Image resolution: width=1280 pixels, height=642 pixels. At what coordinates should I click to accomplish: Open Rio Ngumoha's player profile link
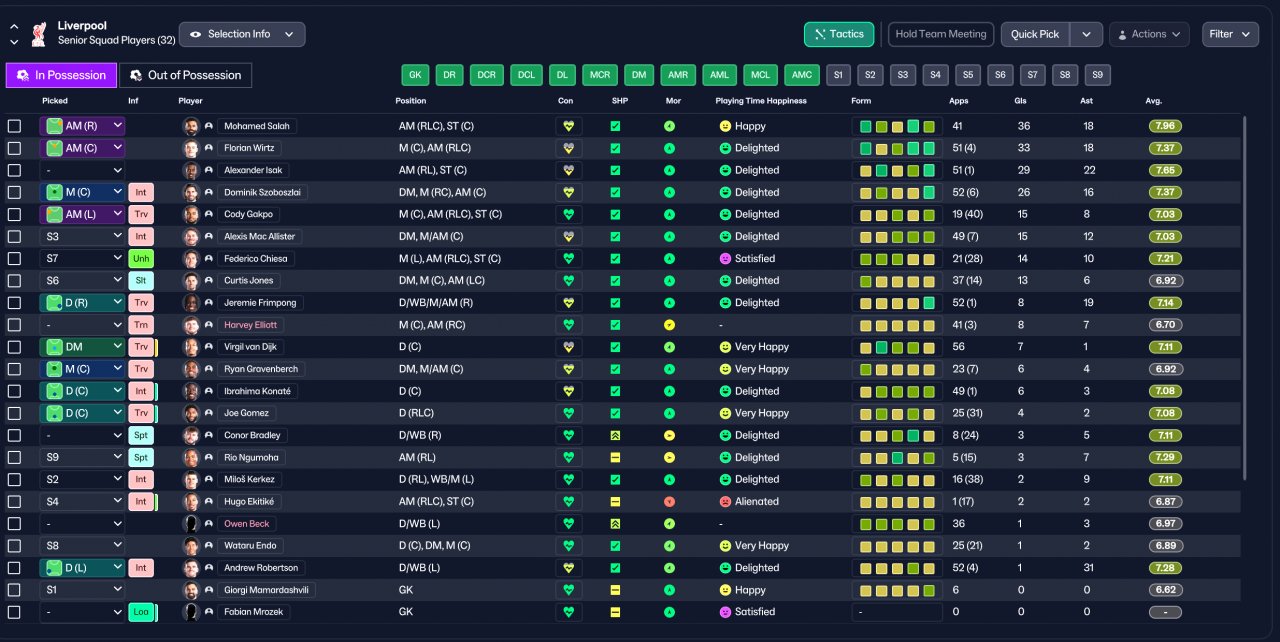tap(252, 457)
